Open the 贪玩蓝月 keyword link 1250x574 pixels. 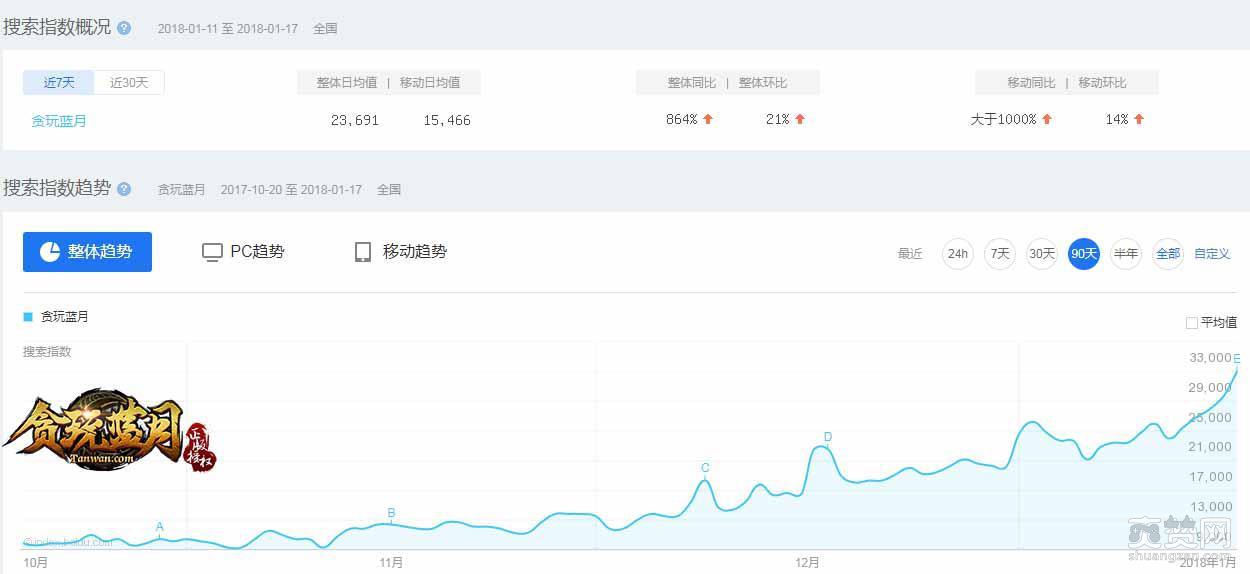pos(59,121)
